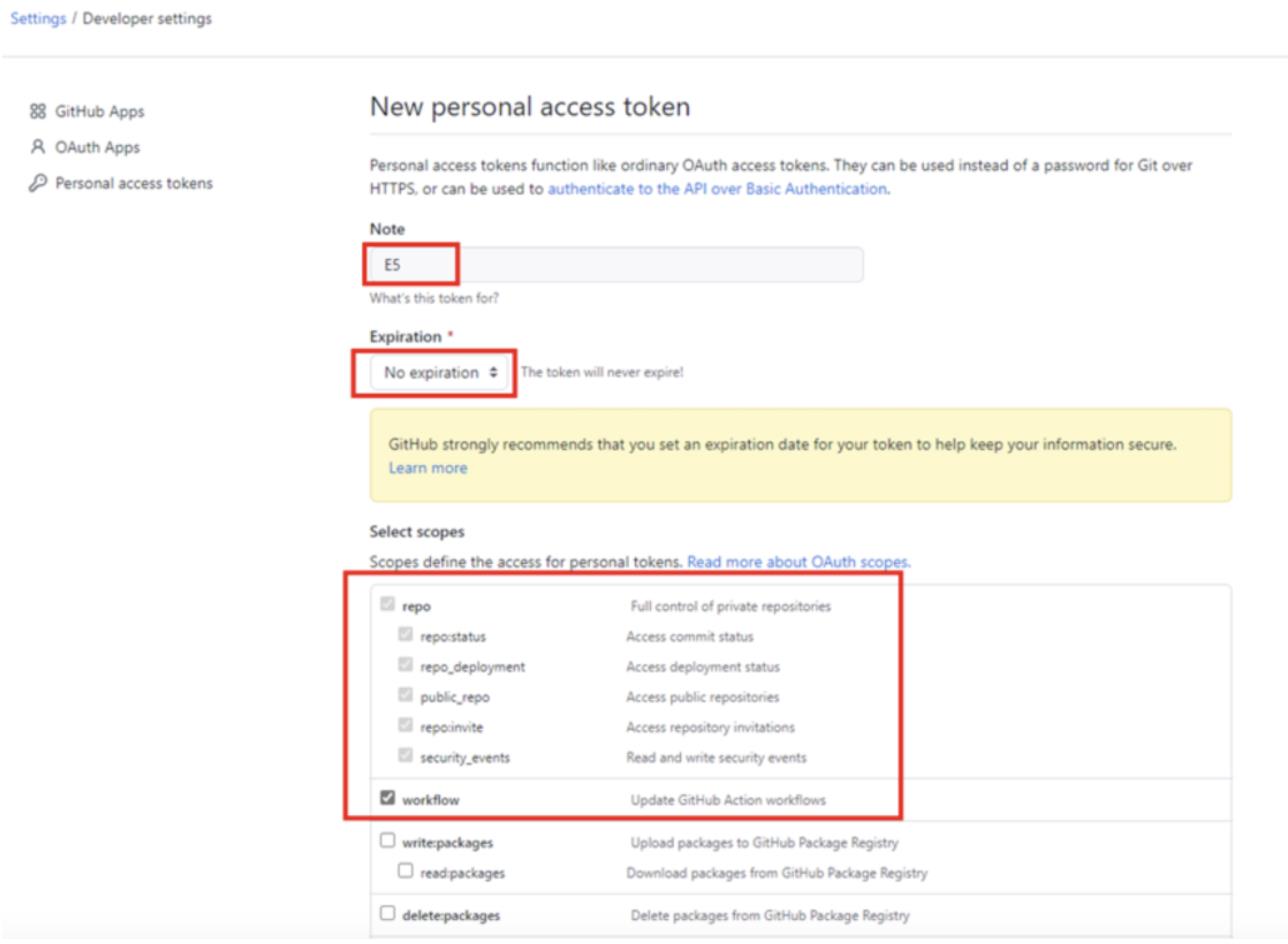Click "Download packages from GitHub Package Registry" text
Viewport: 1288px width, 944px height.
click(x=776, y=872)
